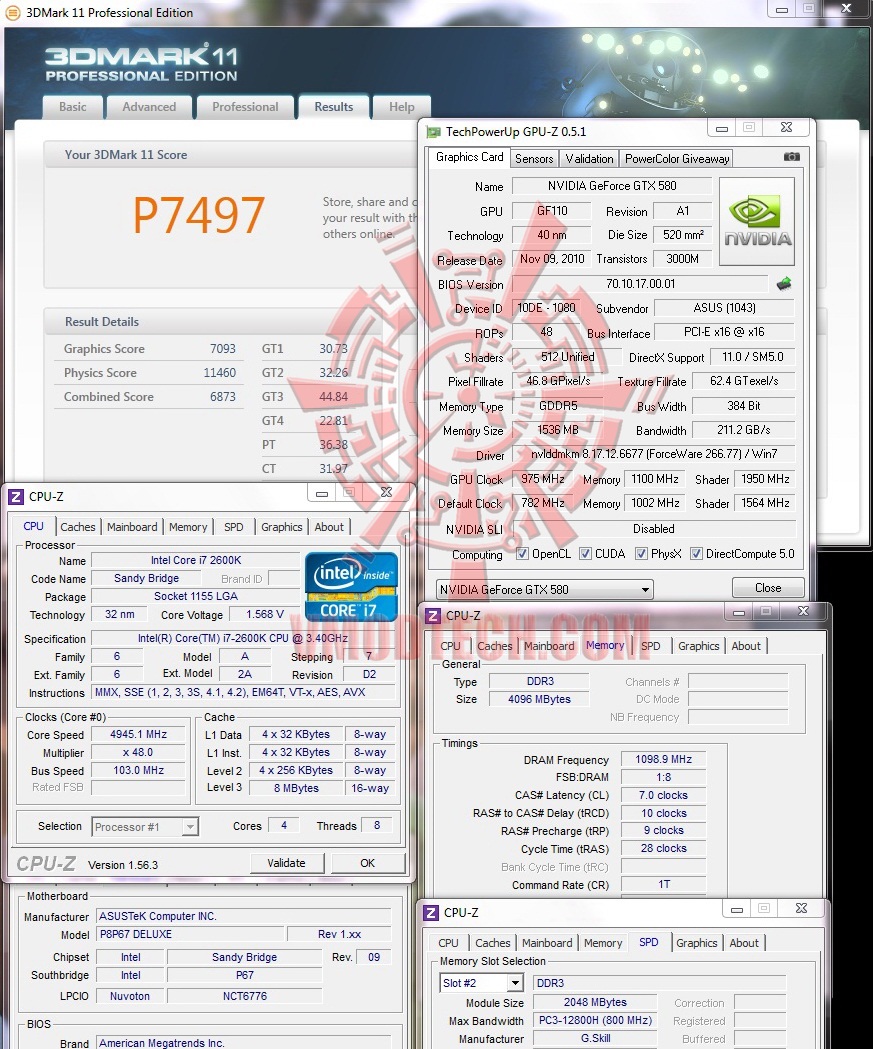
Task: Click the Graphics Score value 7093
Action: coord(223,349)
